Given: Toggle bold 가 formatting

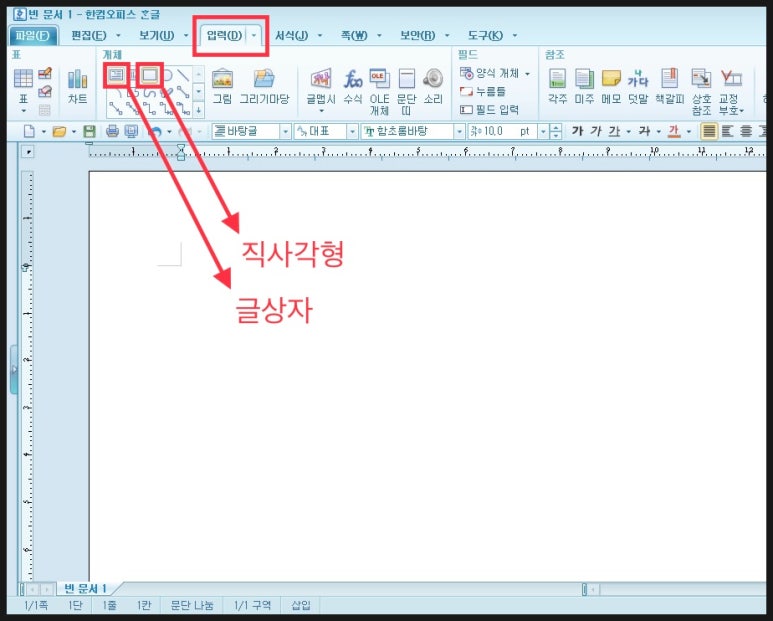Looking at the screenshot, I should pyautogui.click(x=577, y=131).
